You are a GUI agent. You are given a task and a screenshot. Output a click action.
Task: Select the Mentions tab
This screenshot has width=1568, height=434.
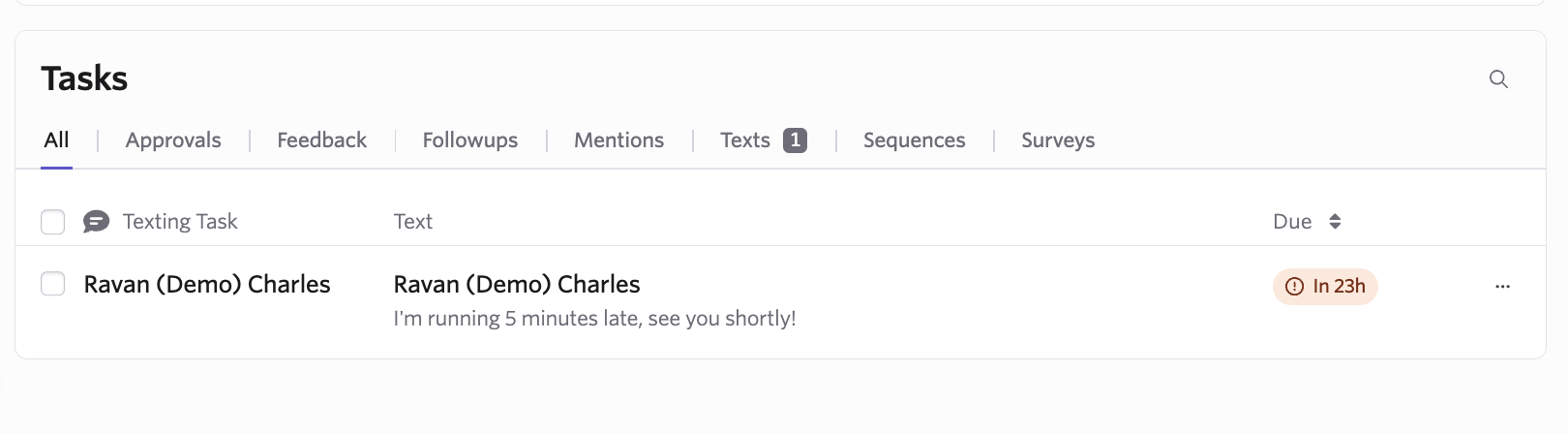click(619, 140)
